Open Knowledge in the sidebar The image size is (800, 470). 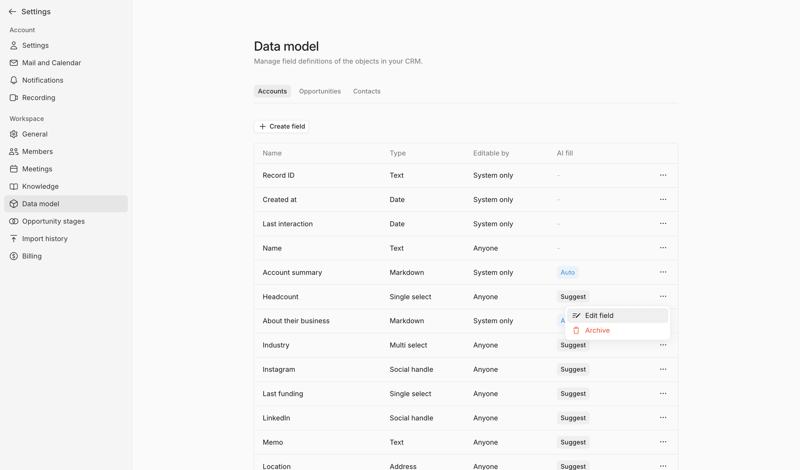pyautogui.click(x=40, y=186)
